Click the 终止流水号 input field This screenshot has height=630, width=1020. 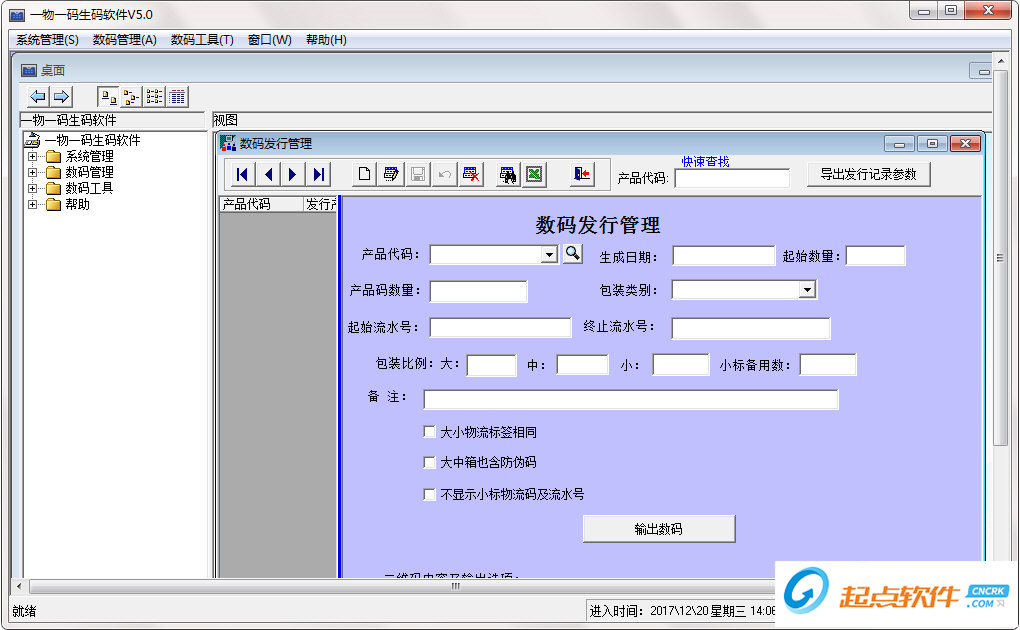pos(751,329)
